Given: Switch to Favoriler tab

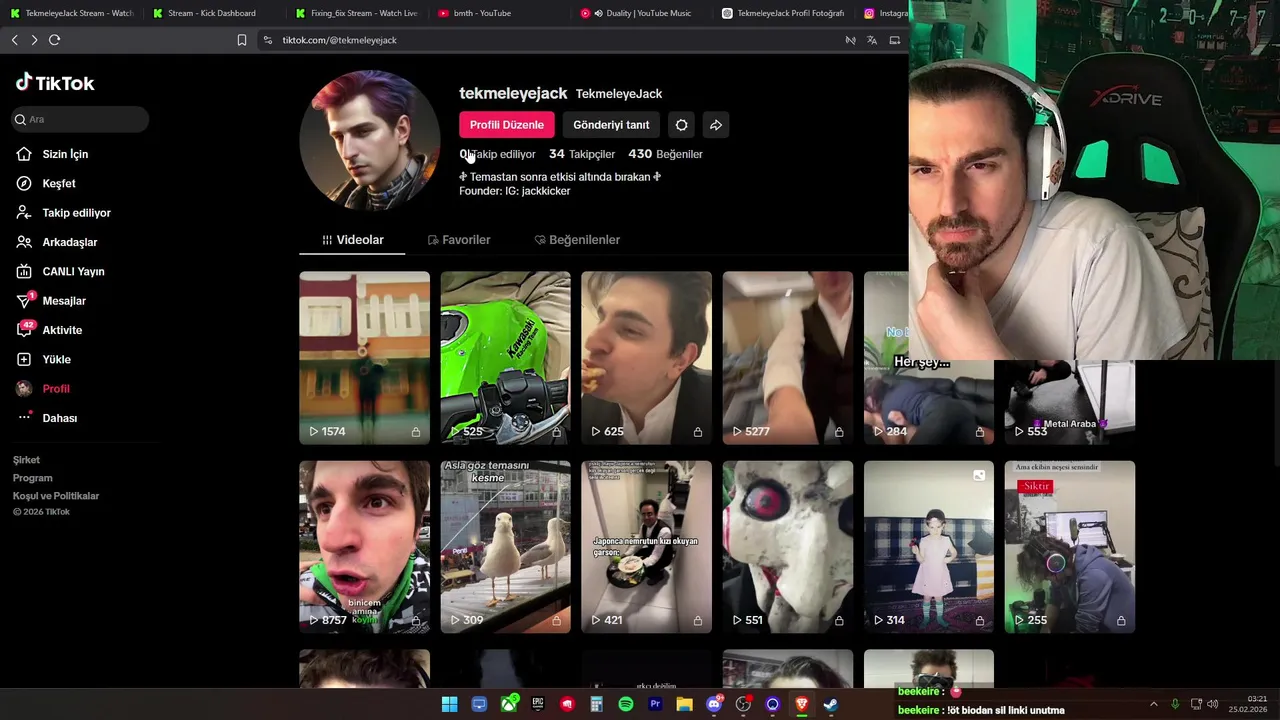Looking at the screenshot, I should click(x=458, y=240).
